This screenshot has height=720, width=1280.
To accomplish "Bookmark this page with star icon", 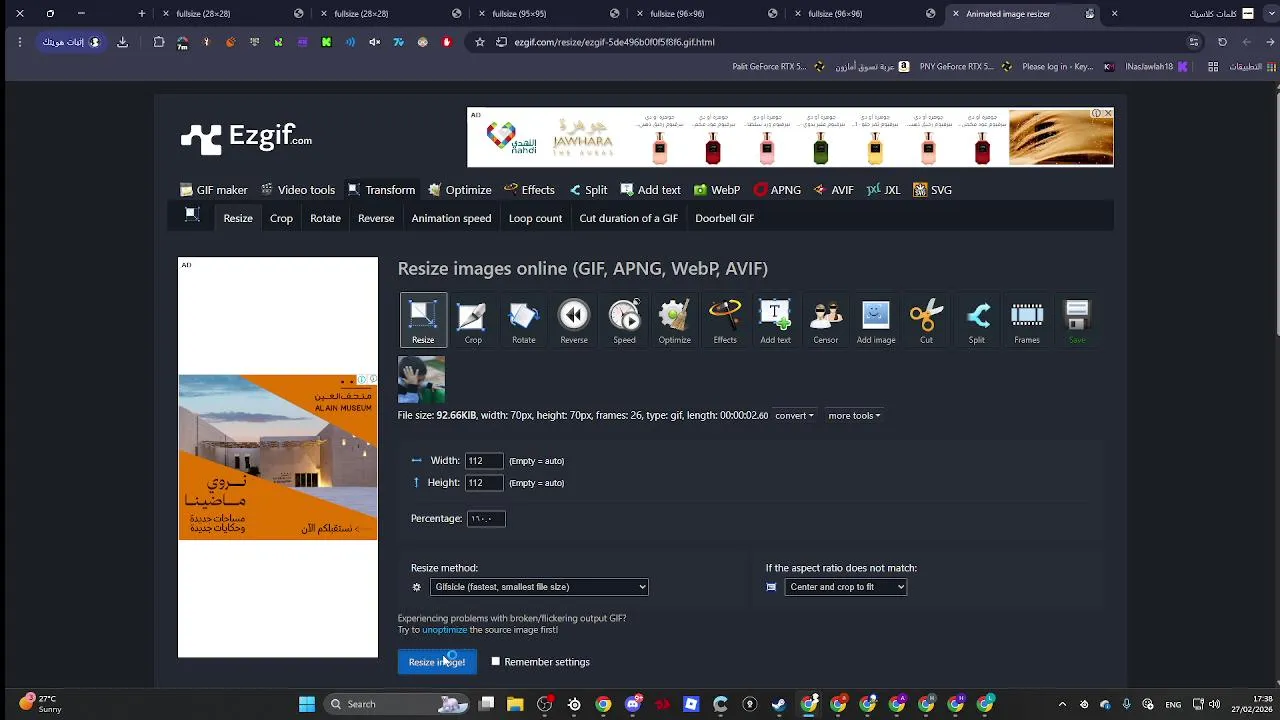I will [x=480, y=42].
